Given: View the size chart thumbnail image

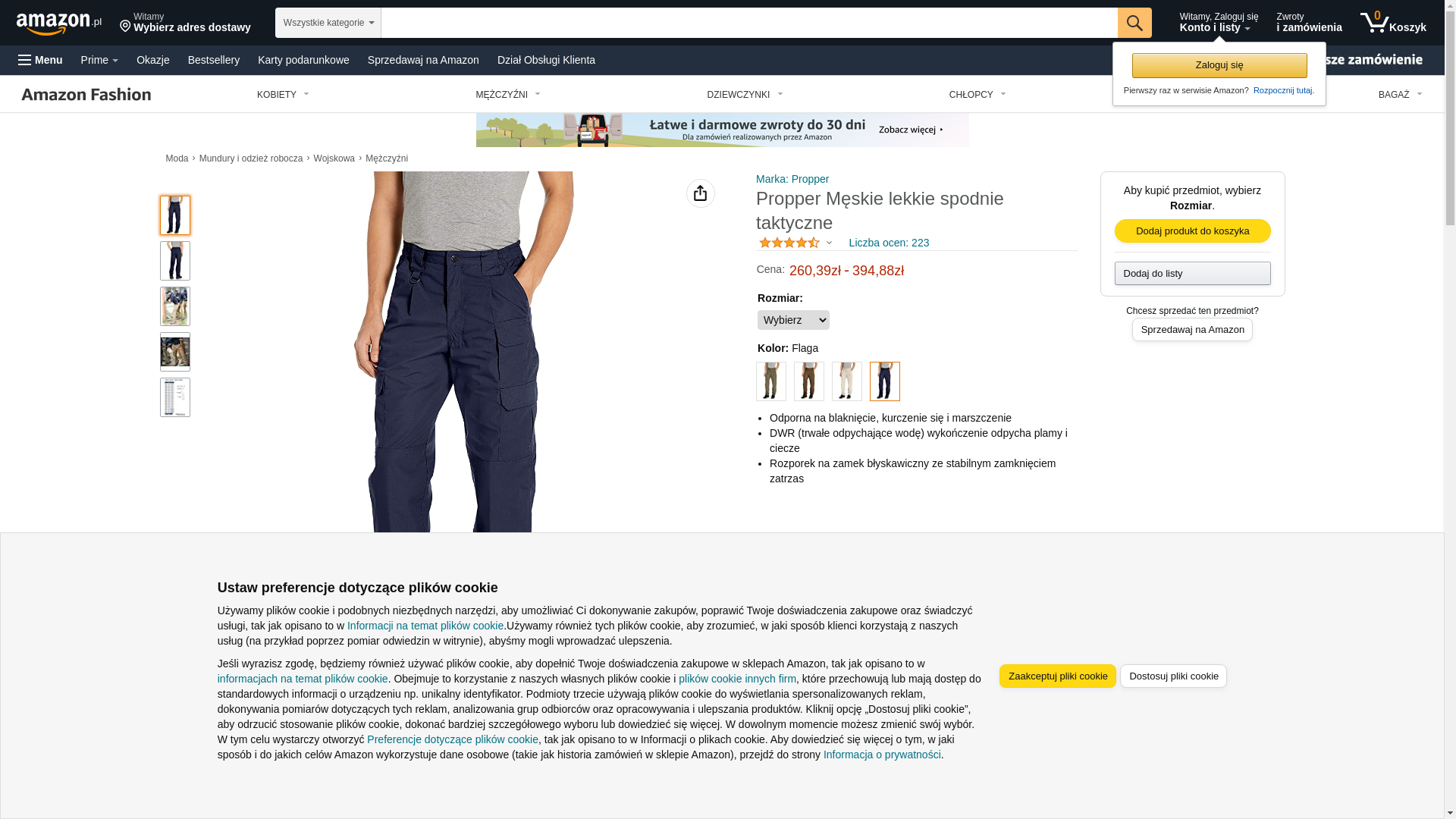Looking at the screenshot, I should coord(175,397).
